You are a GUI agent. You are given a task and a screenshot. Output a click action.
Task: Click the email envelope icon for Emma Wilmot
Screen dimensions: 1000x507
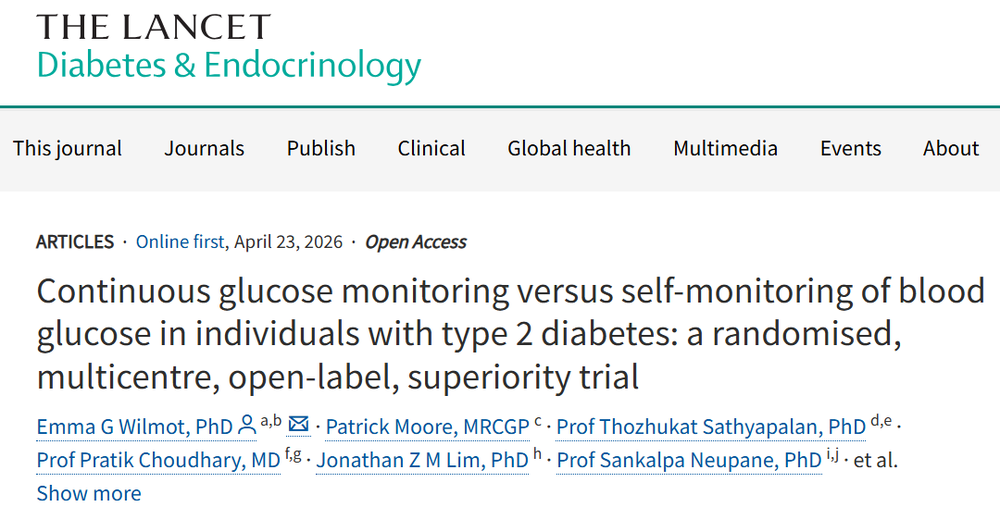298,425
